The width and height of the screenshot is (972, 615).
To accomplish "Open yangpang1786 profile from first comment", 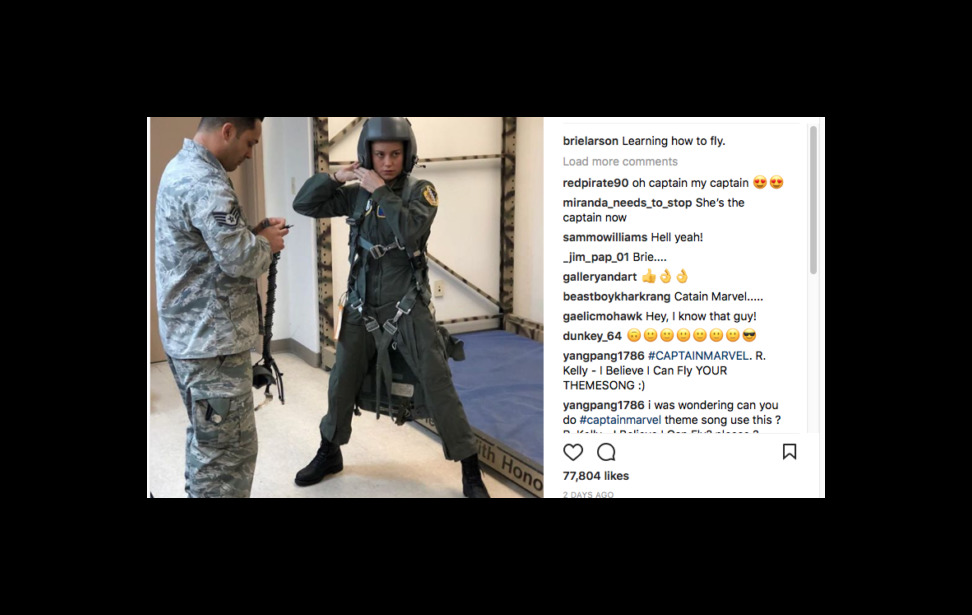I will tap(603, 356).
